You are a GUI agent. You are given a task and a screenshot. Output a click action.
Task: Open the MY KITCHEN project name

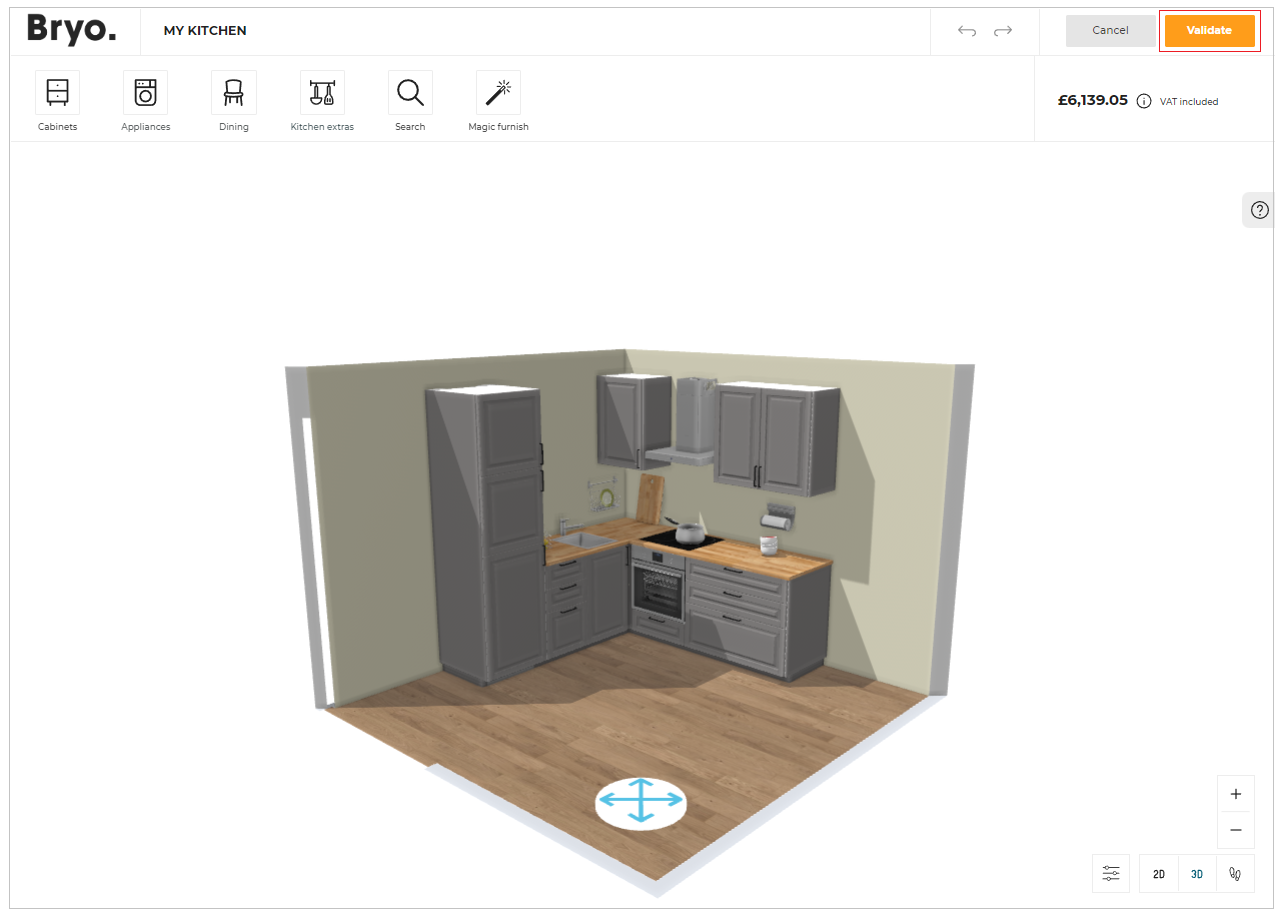[x=204, y=30]
